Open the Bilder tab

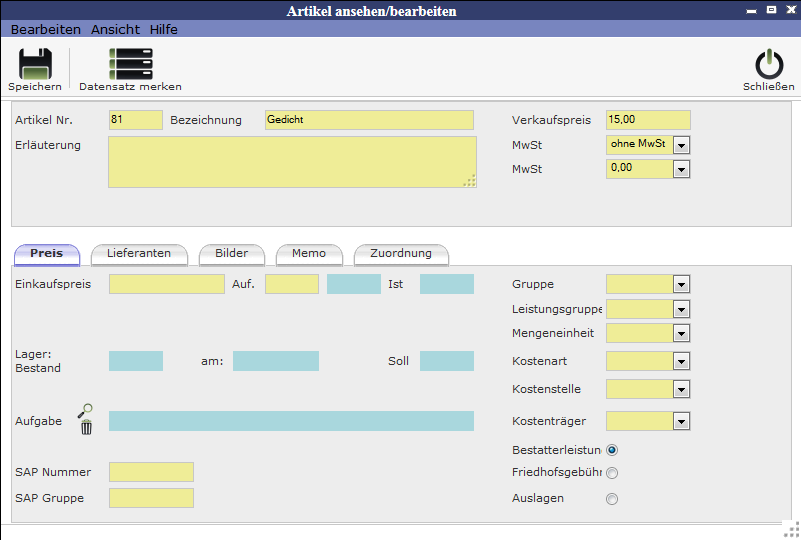pos(231,253)
